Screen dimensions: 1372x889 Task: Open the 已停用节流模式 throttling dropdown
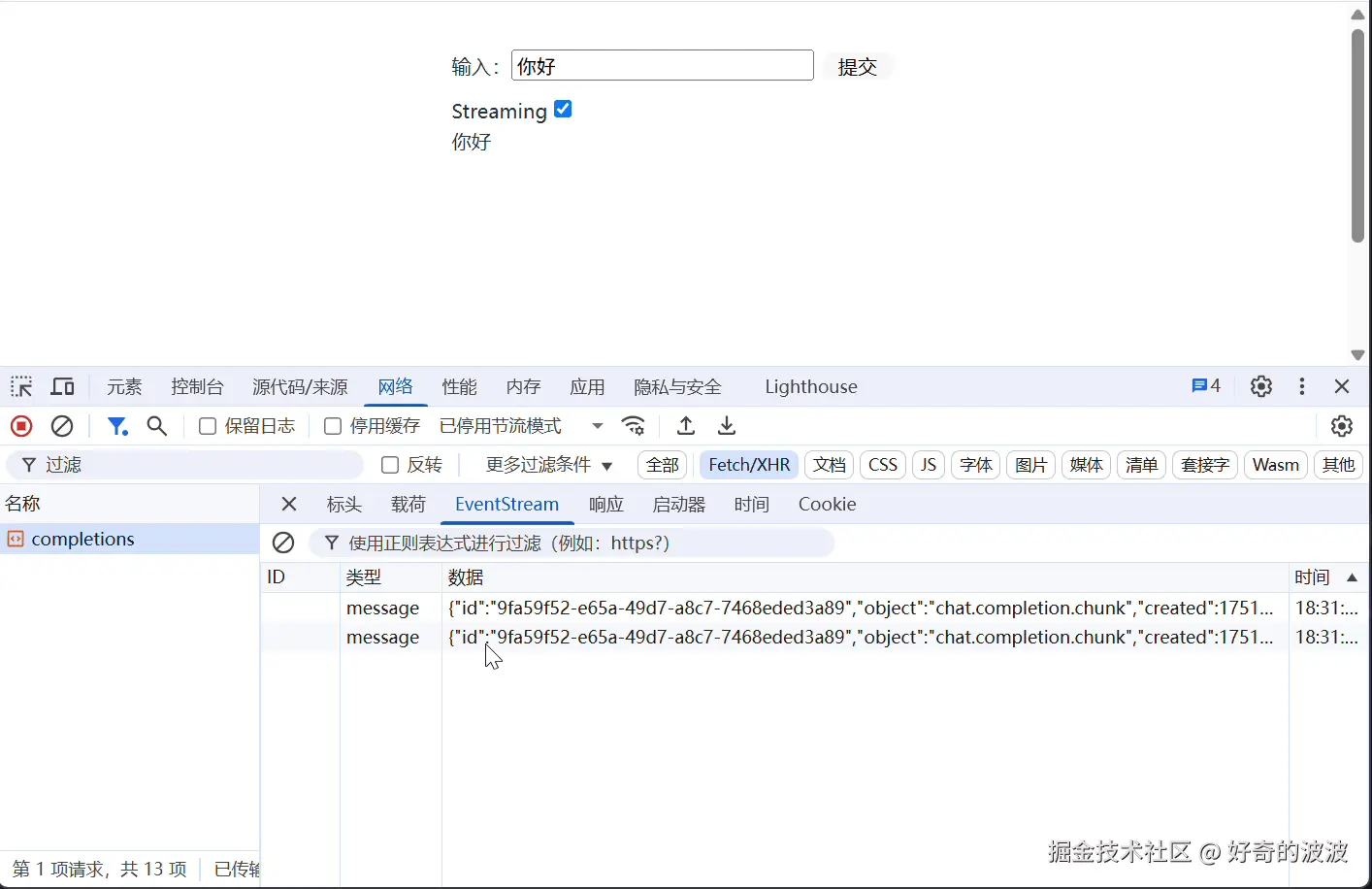[x=501, y=425]
